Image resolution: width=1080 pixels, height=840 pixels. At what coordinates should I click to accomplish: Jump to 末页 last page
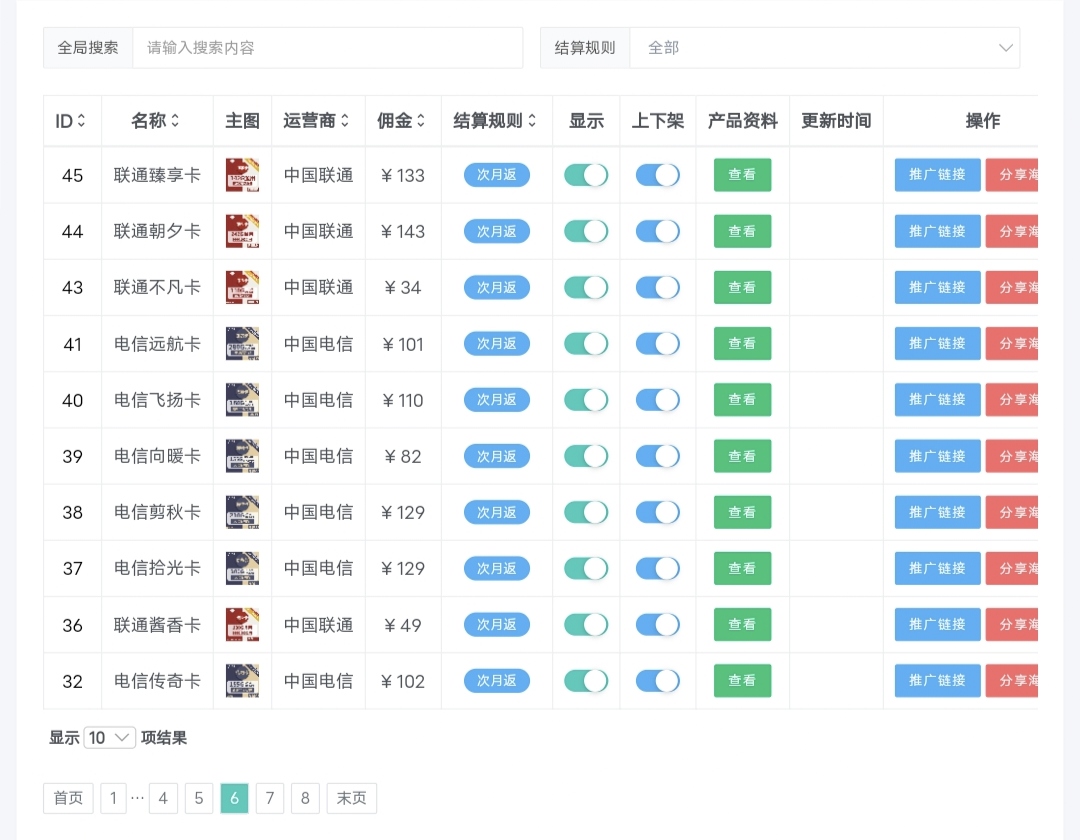351,798
